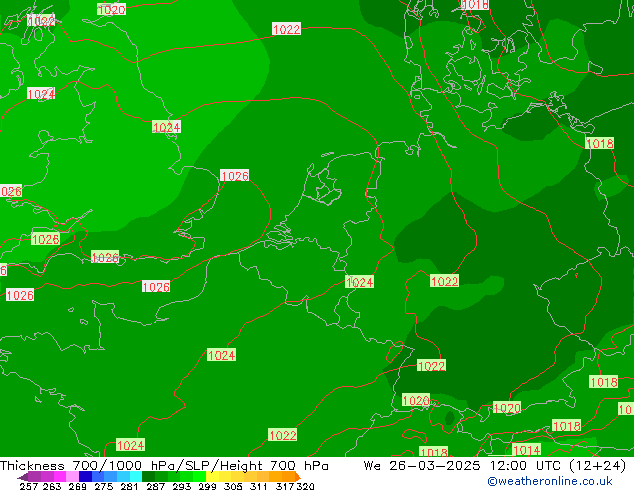Click the legend value 257
Screen dimensions: 634x490
[29, 486]
